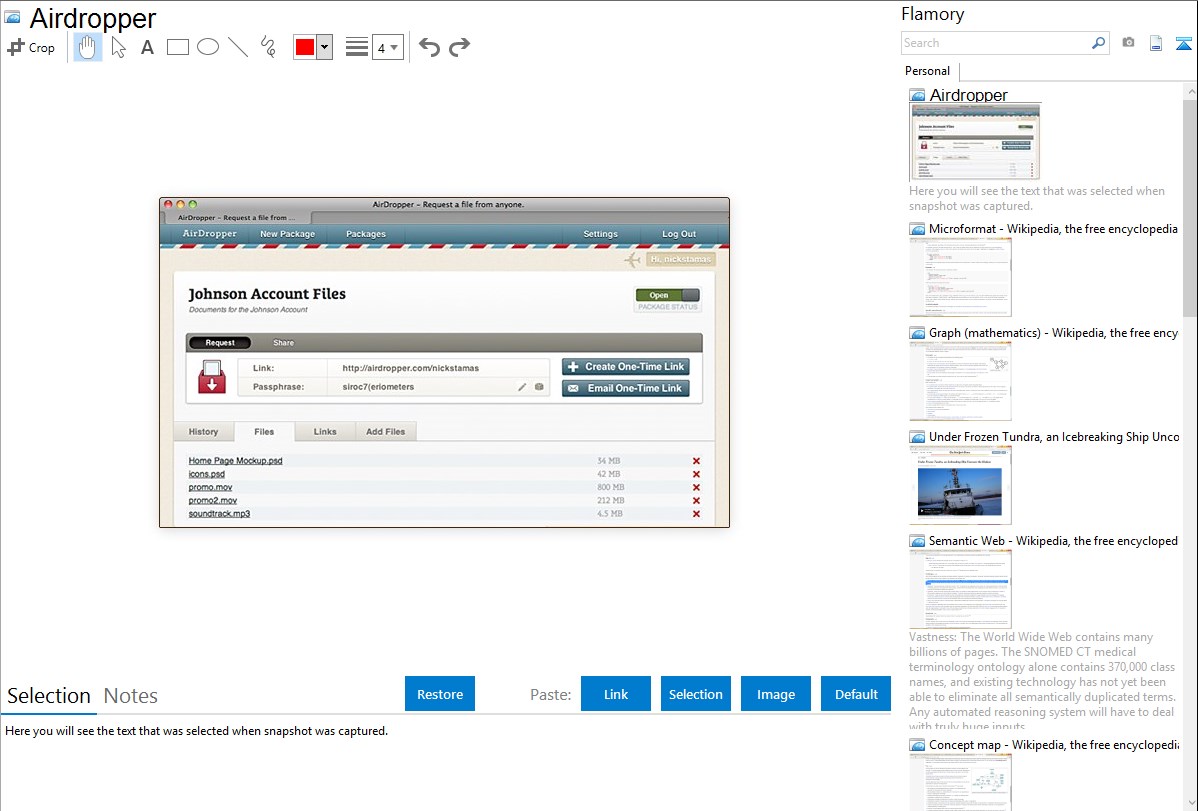
Task: Click the sidebar scroll up arrow
Action: (x=1190, y=91)
